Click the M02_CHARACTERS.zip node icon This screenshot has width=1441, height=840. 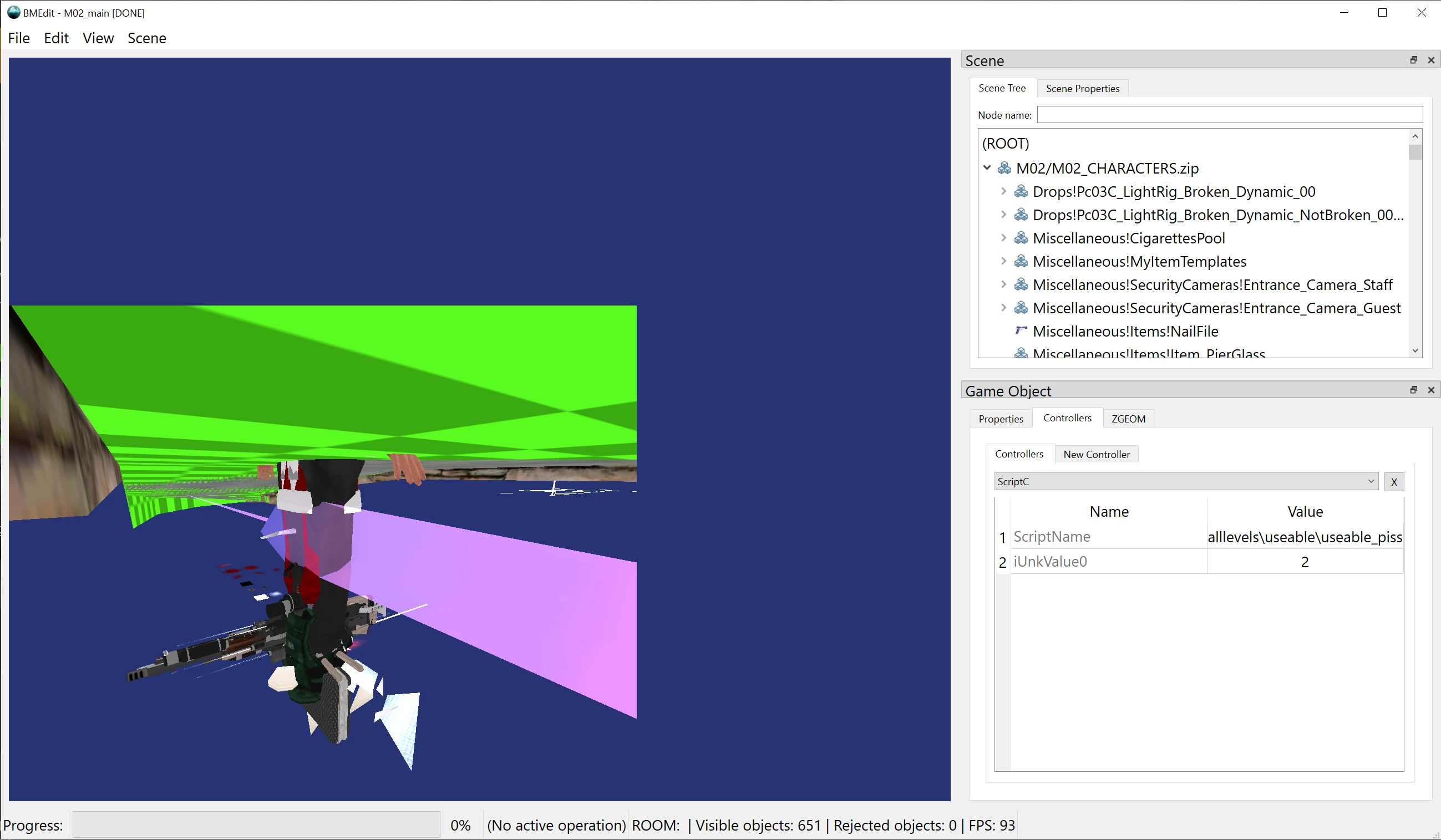[x=1004, y=168]
